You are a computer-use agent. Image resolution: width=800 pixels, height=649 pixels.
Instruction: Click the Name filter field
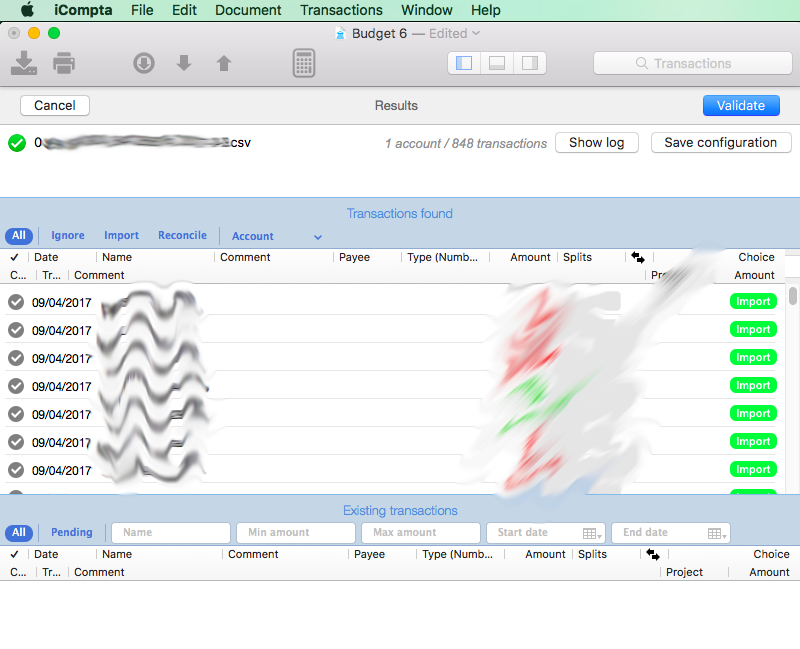coord(171,532)
